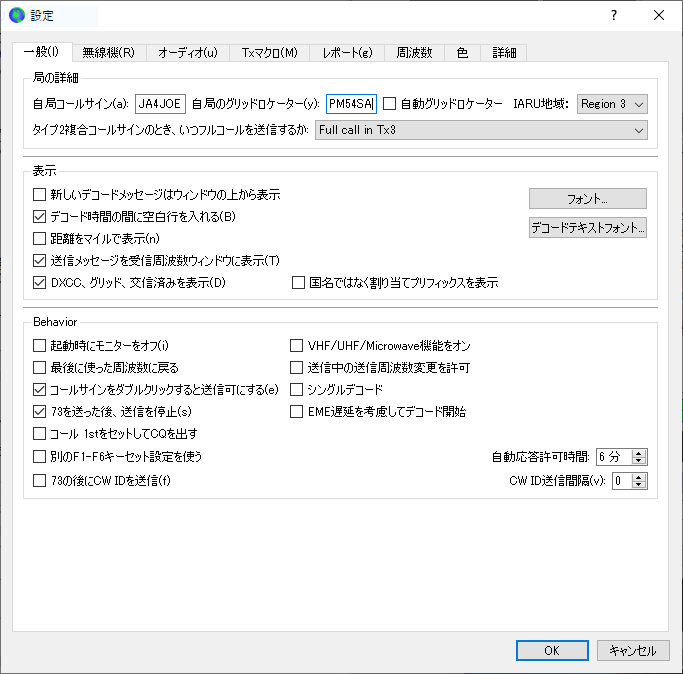The width and height of the screenshot is (683, 674).
Task: Click the 自動応答許可時間 value field 6 分
Action: [613, 457]
